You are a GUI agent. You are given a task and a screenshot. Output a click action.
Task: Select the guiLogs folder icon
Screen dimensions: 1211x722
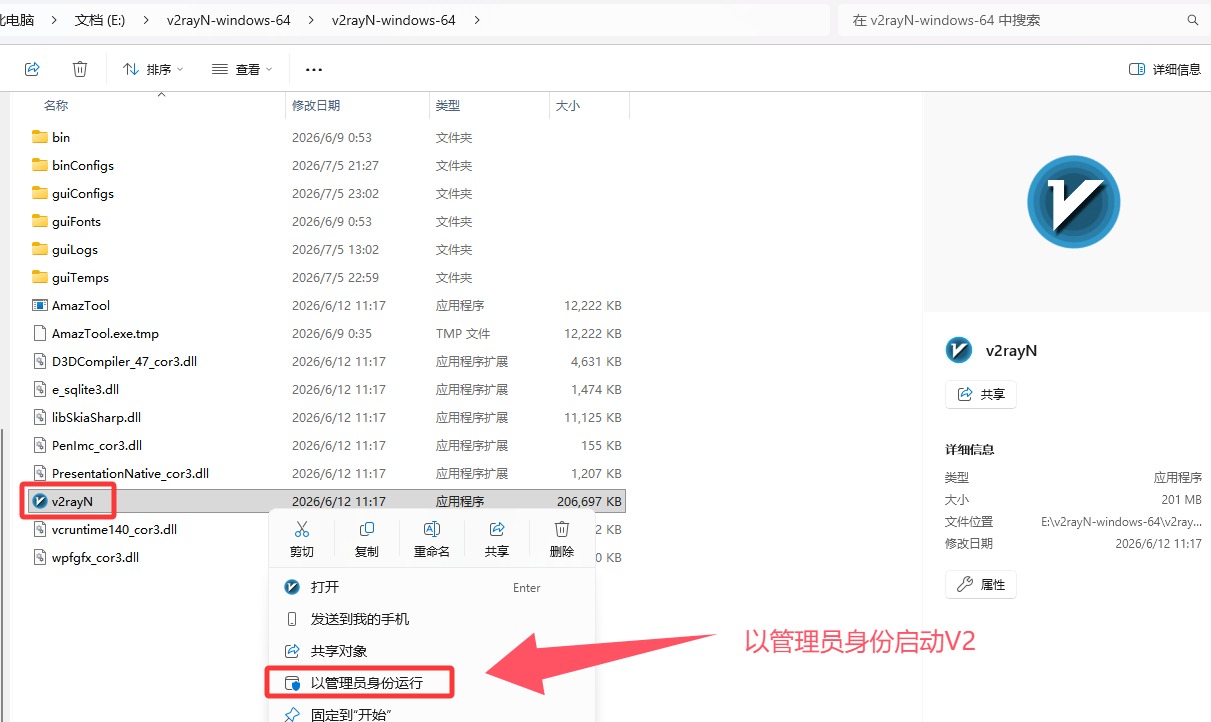pyautogui.click(x=40, y=249)
